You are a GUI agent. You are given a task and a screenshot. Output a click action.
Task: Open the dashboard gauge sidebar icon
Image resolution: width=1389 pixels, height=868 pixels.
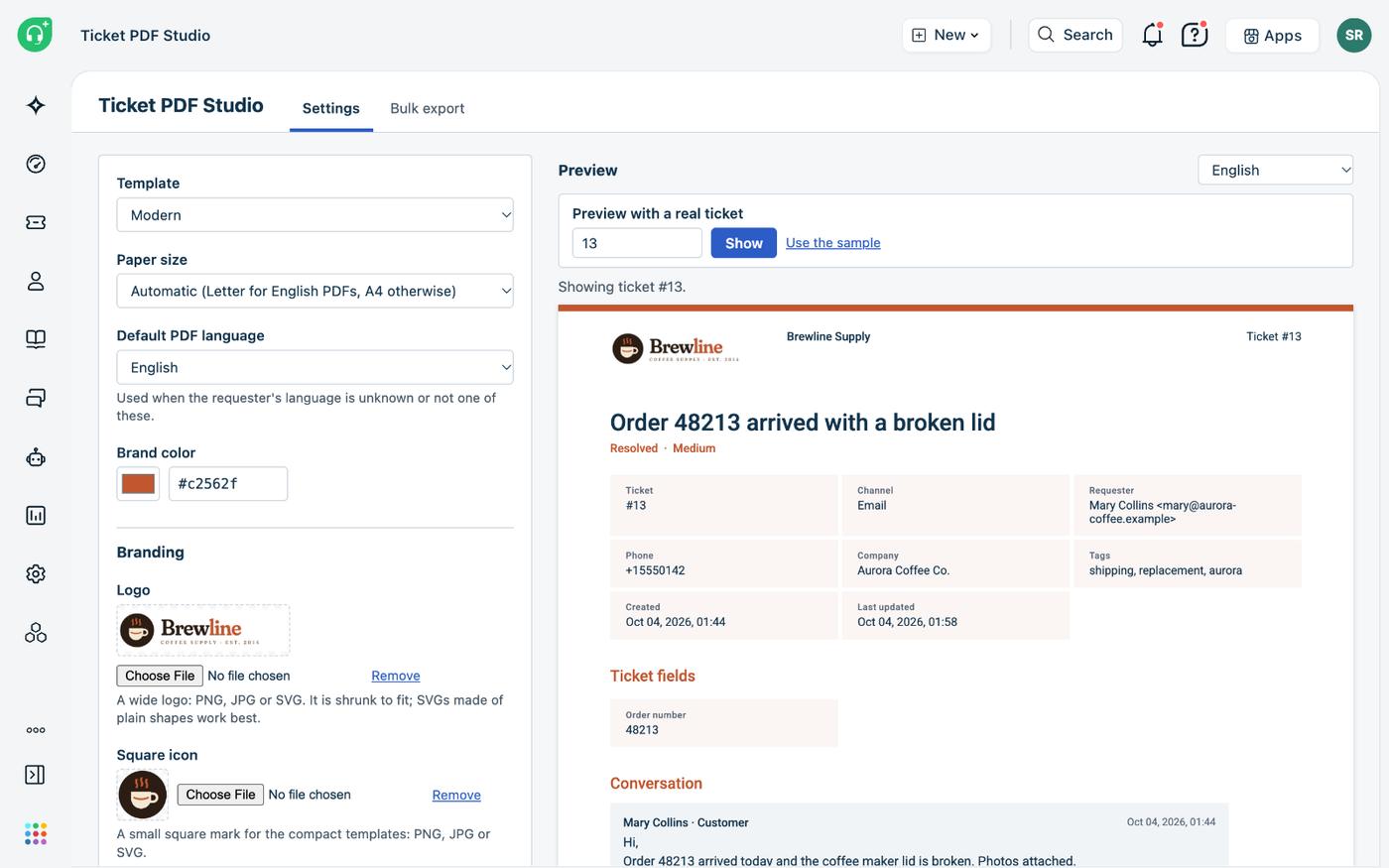pos(36,164)
